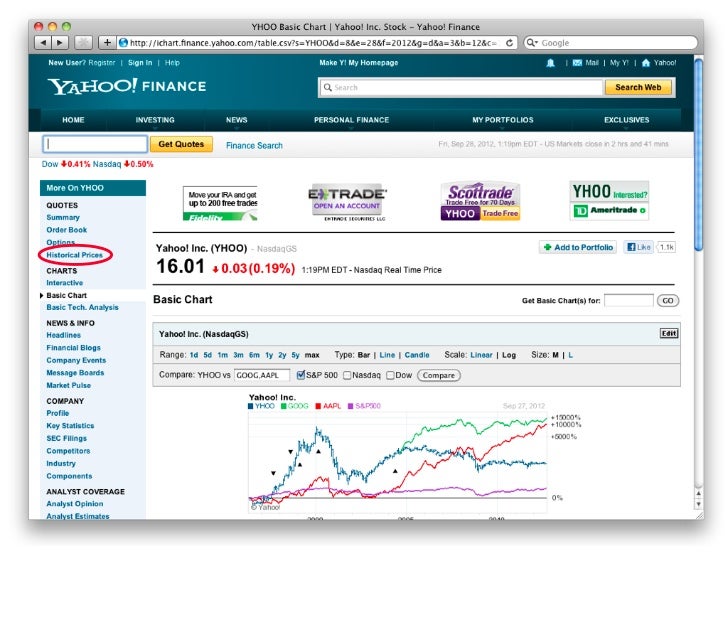Click the GO button for basic charts
Screen dimensions: 728x636
(x=668, y=300)
